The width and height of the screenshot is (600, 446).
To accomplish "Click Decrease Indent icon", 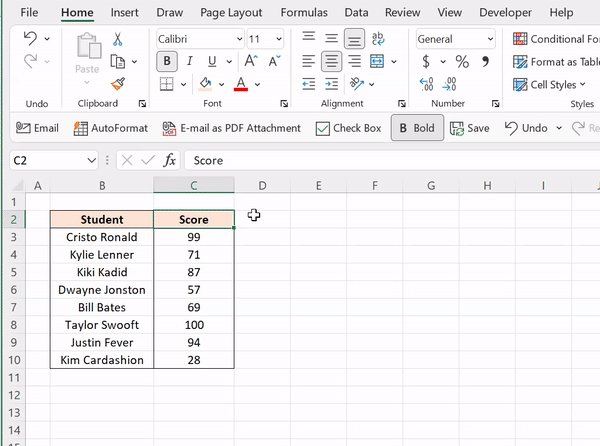I will [x=308, y=84].
